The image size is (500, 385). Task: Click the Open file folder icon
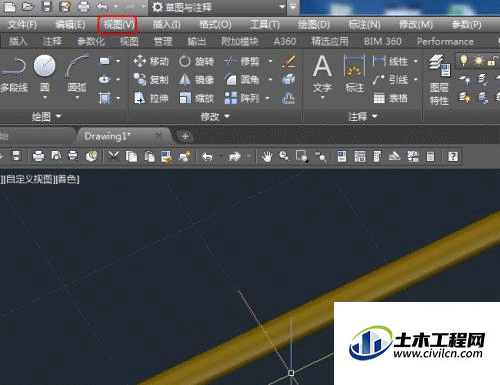coord(28,6)
